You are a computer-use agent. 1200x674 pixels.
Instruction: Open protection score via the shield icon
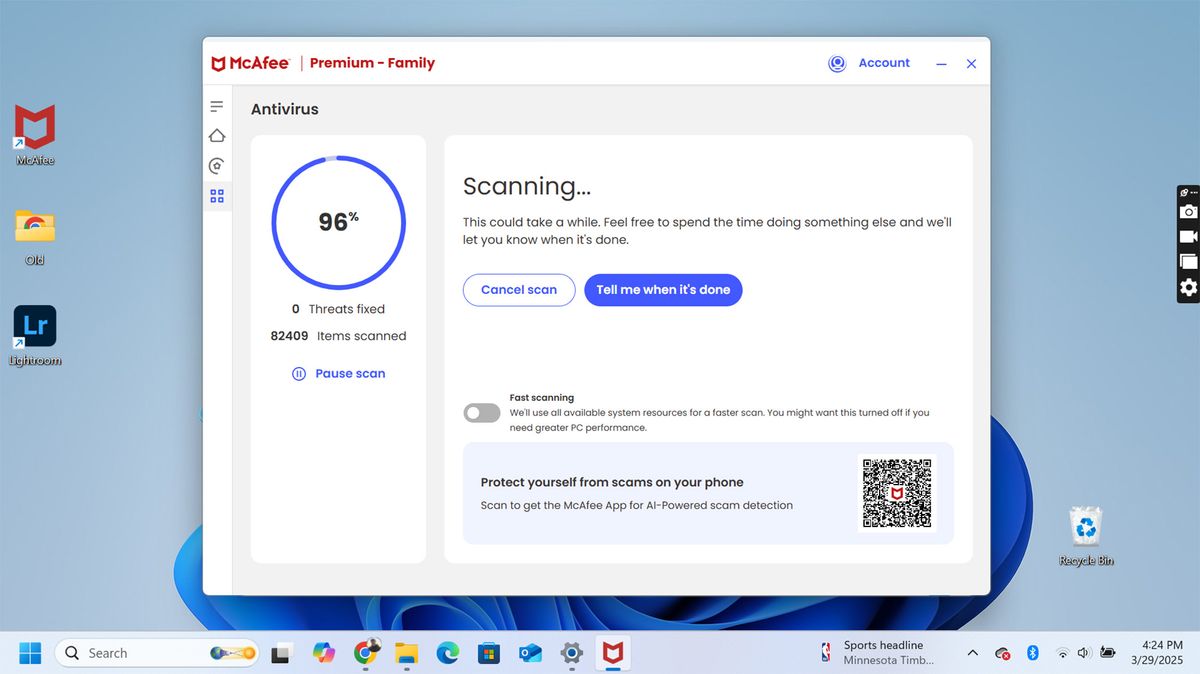tap(216, 166)
